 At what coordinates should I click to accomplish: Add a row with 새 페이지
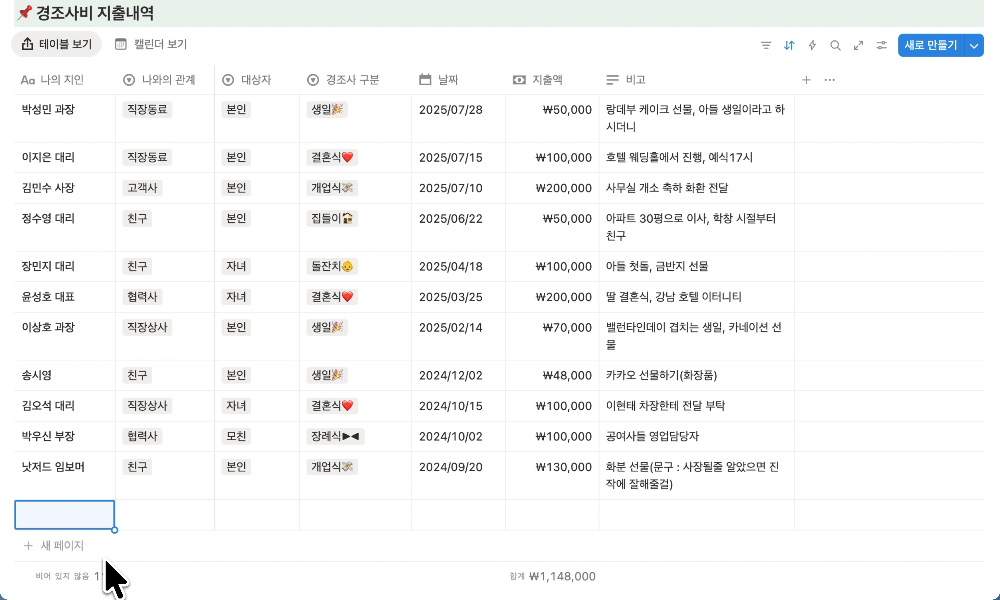(x=62, y=546)
